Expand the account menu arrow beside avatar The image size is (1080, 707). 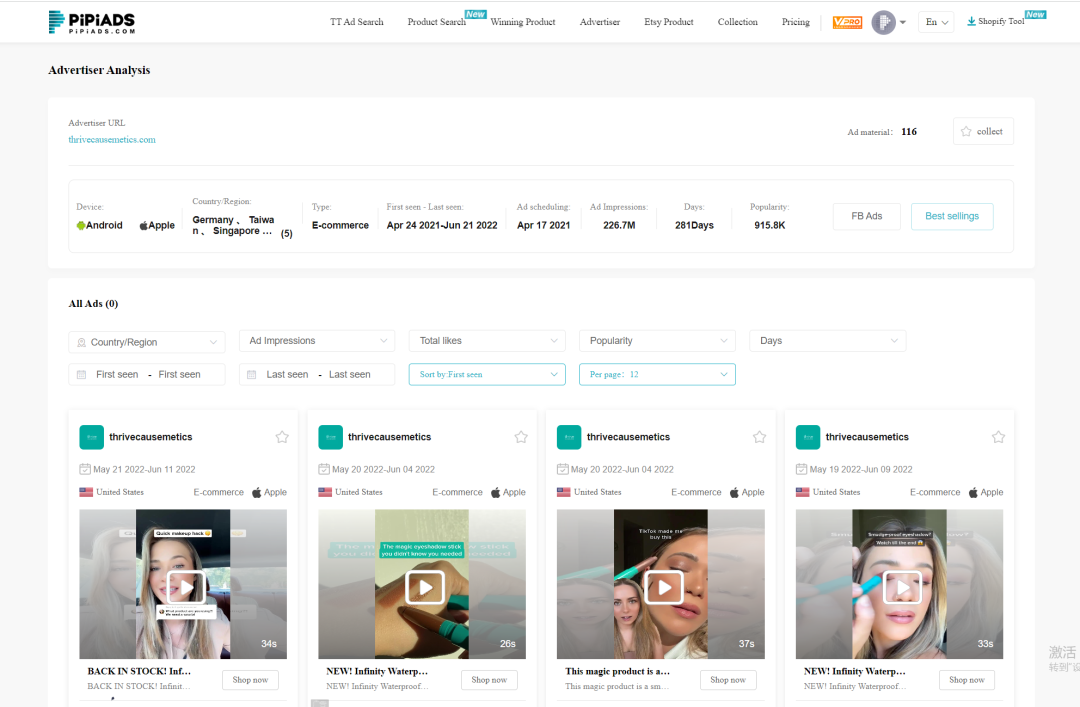(x=903, y=22)
